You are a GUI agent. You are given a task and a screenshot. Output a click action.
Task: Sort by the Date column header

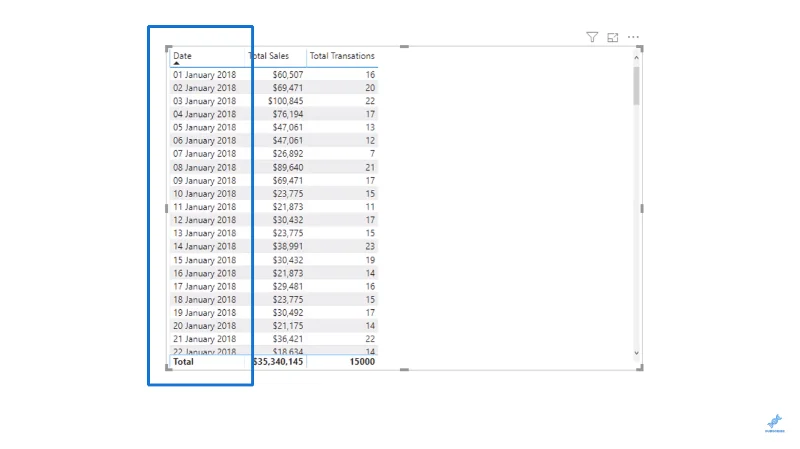point(182,56)
